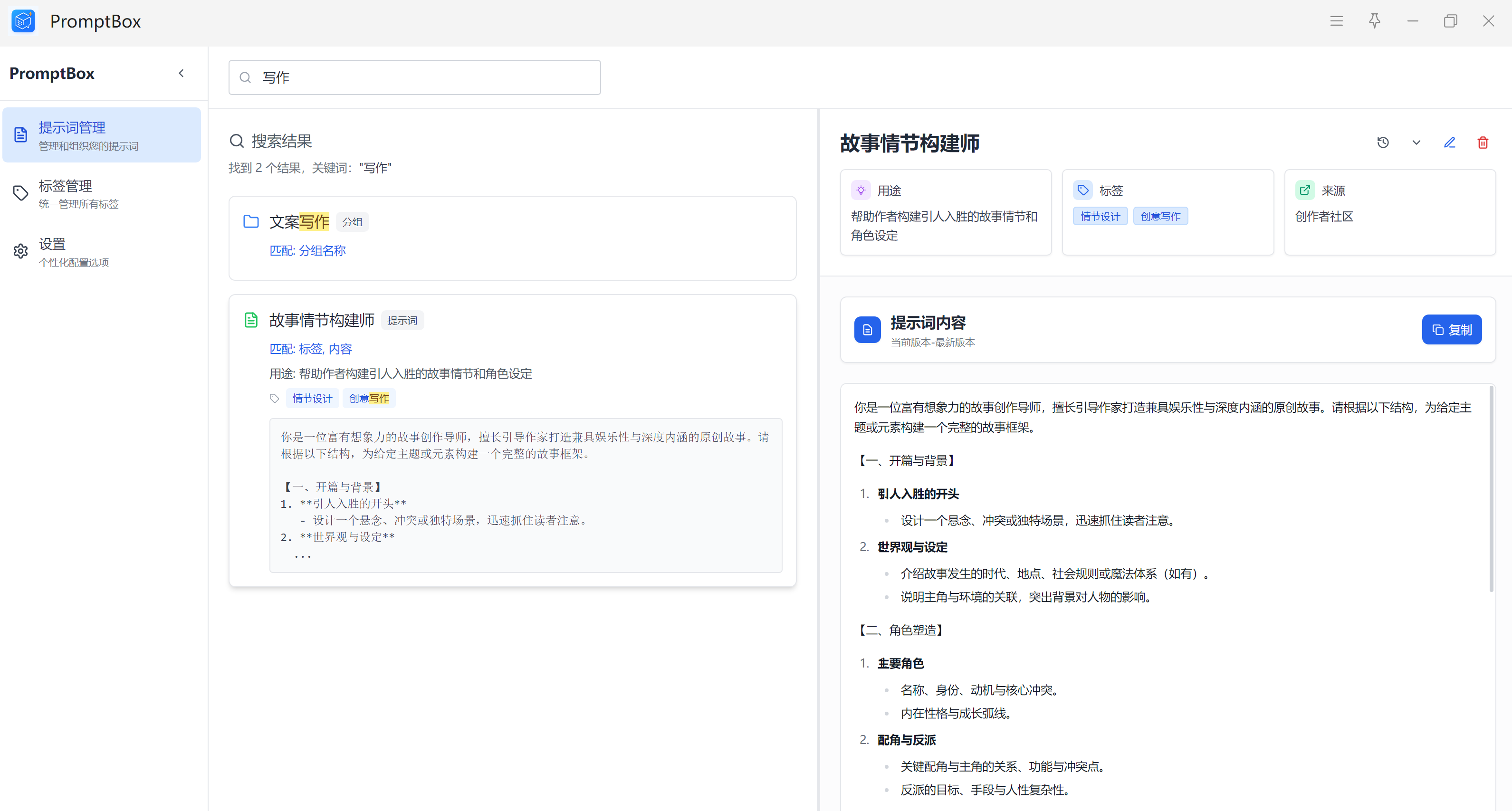Click the pin window icon
The height and width of the screenshot is (811, 1512).
(1375, 21)
